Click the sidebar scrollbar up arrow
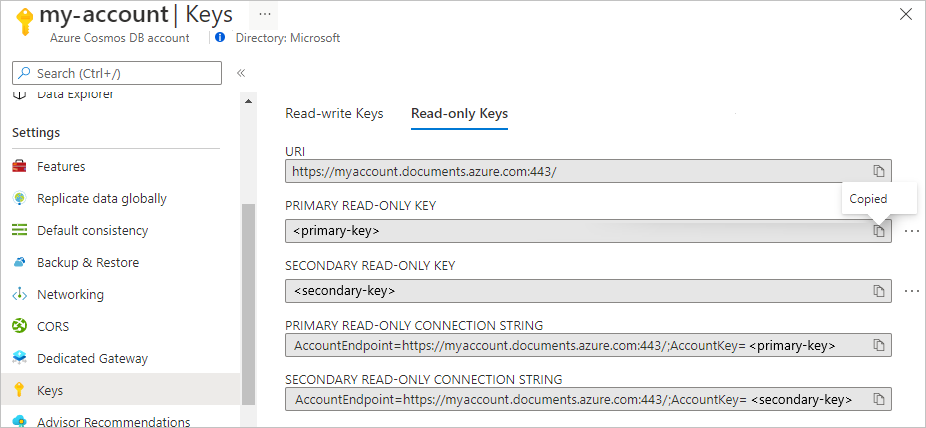 pyautogui.click(x=248, y=101)
